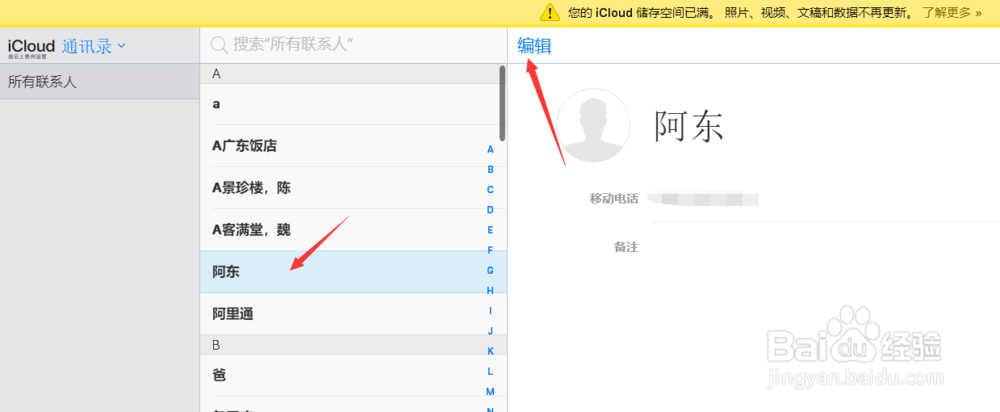Click the iCloud logo text
Image resolution: width=1000 pixels, height=412 pixels.
click(x=31, y=46)
